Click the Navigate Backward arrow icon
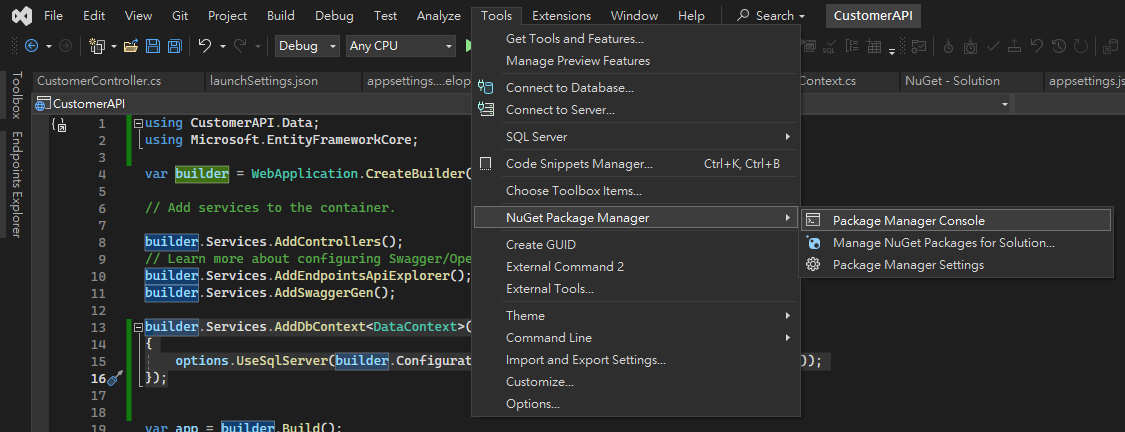The image size is (1125, 432). 31,46
